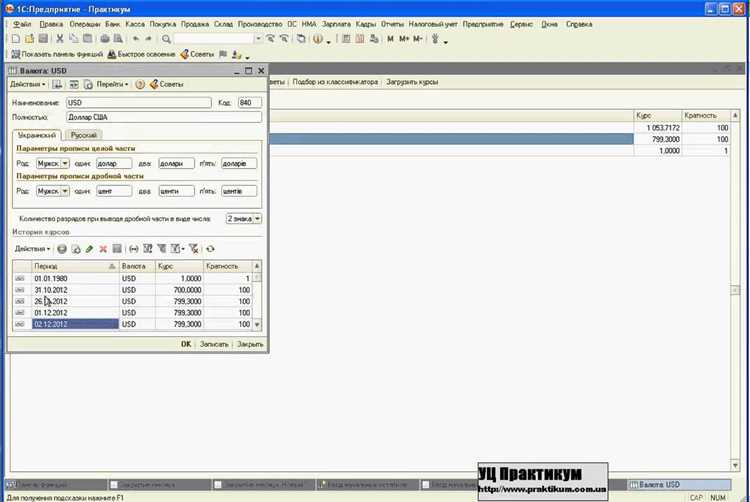Click the Open file folder icon
The height and width of the screenshot is (502, 750).
[x=30, y=39]
